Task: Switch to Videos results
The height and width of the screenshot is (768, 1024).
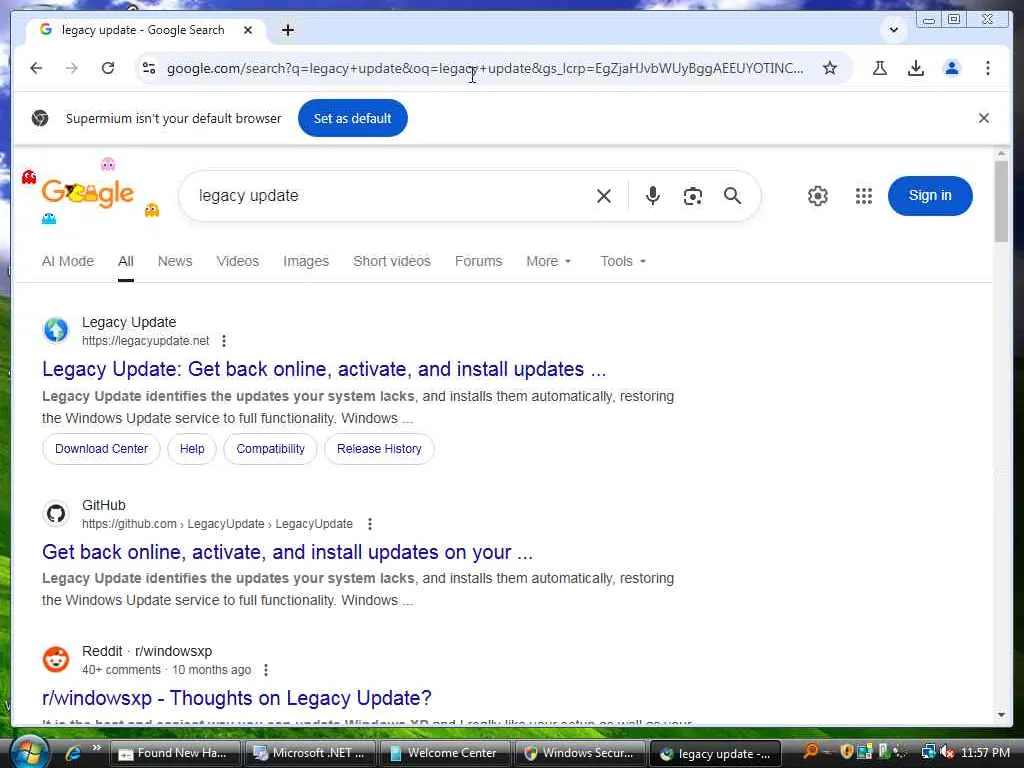Action: click(238, 261)
